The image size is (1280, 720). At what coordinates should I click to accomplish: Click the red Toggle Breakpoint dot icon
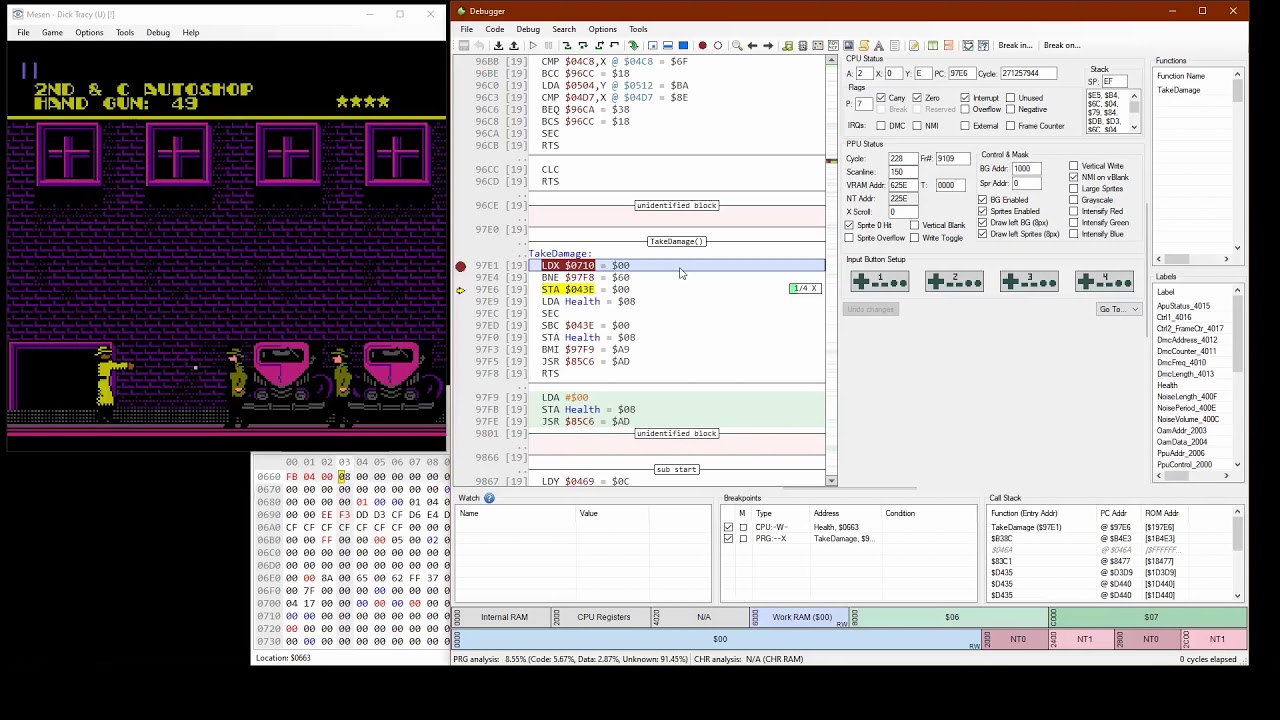click(702, 45)
